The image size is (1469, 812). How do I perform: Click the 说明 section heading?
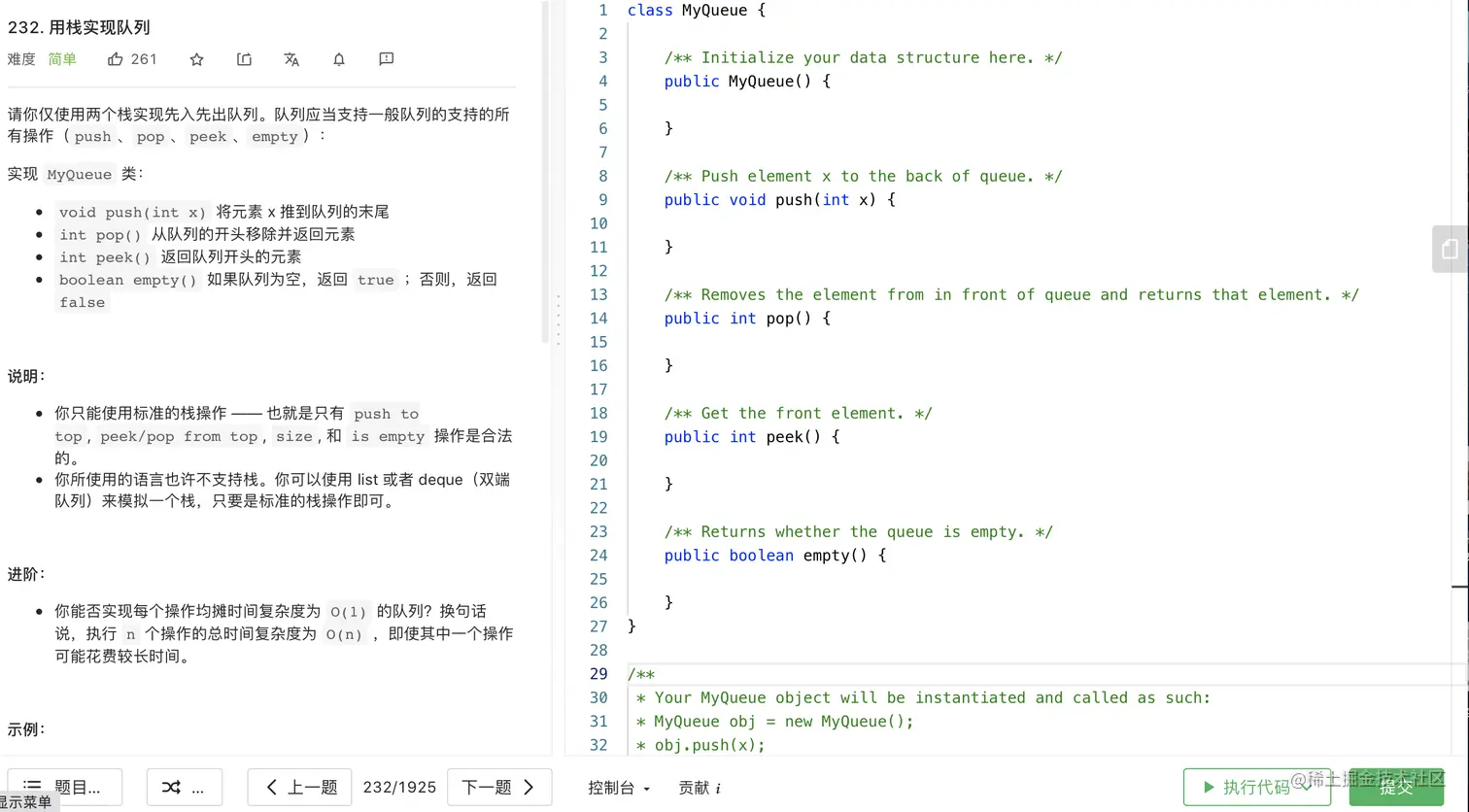[27, 376]
